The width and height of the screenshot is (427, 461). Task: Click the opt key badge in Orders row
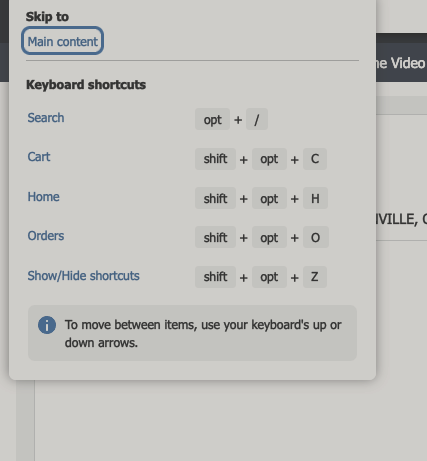(269, 237)
